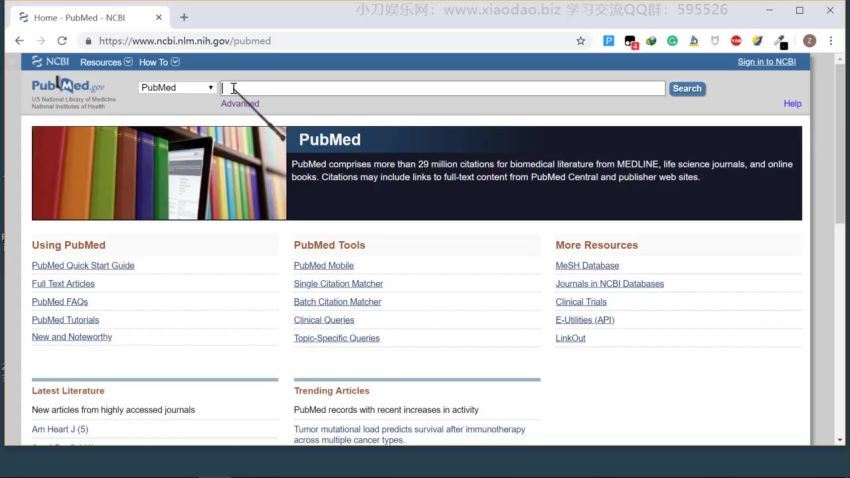Expand the Resources dropdown menu
This screenshot has height=478, width=850.
pyautogui.click(x=106, y=62)
